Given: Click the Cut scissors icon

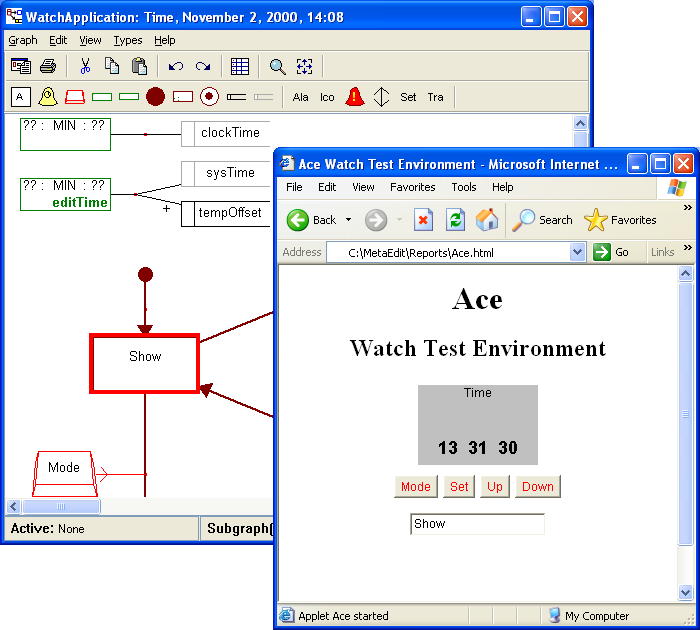Looking at the screenshot, I should (x=85, y=67).
